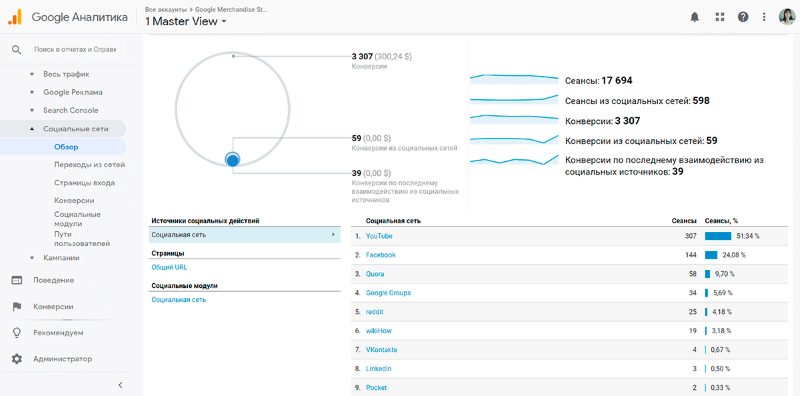Open the reddit social network link
This screenshot has height=396, width=800.
tap(374, 311)
